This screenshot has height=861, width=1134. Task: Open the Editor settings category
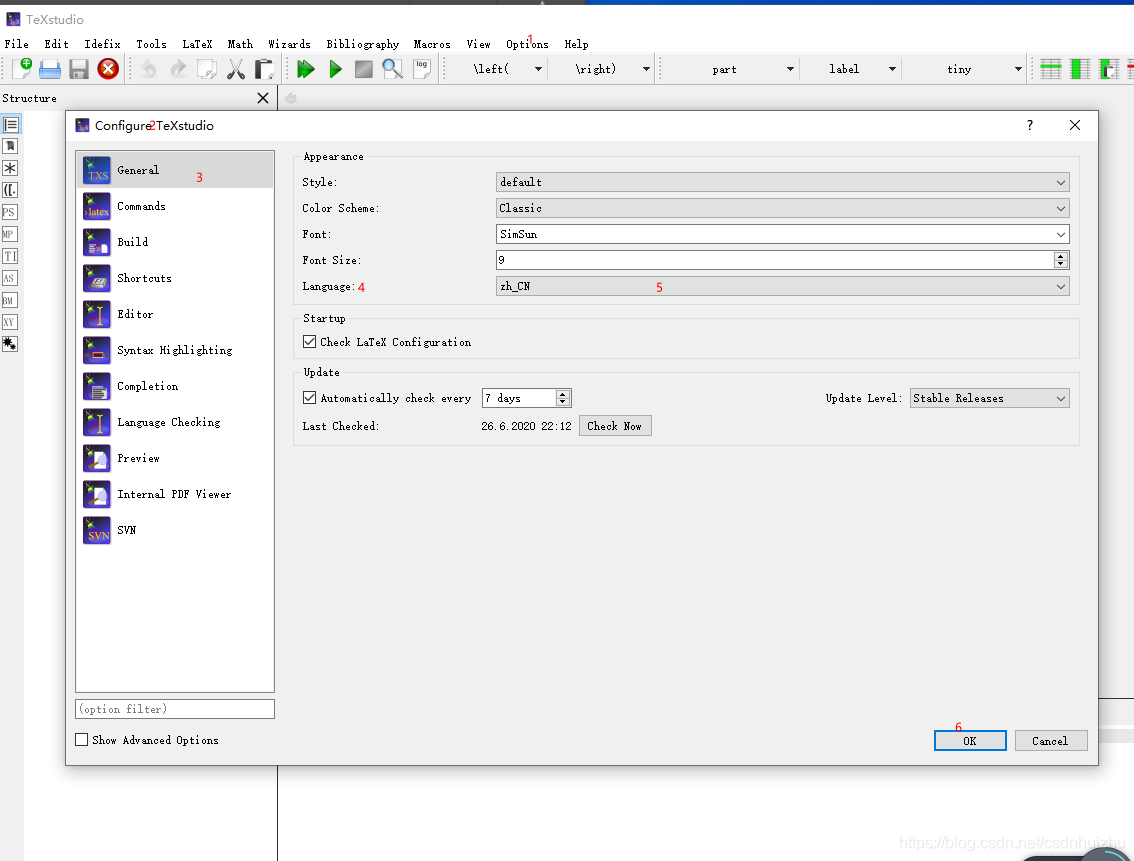pyautogui.click(x=175, y=314)
